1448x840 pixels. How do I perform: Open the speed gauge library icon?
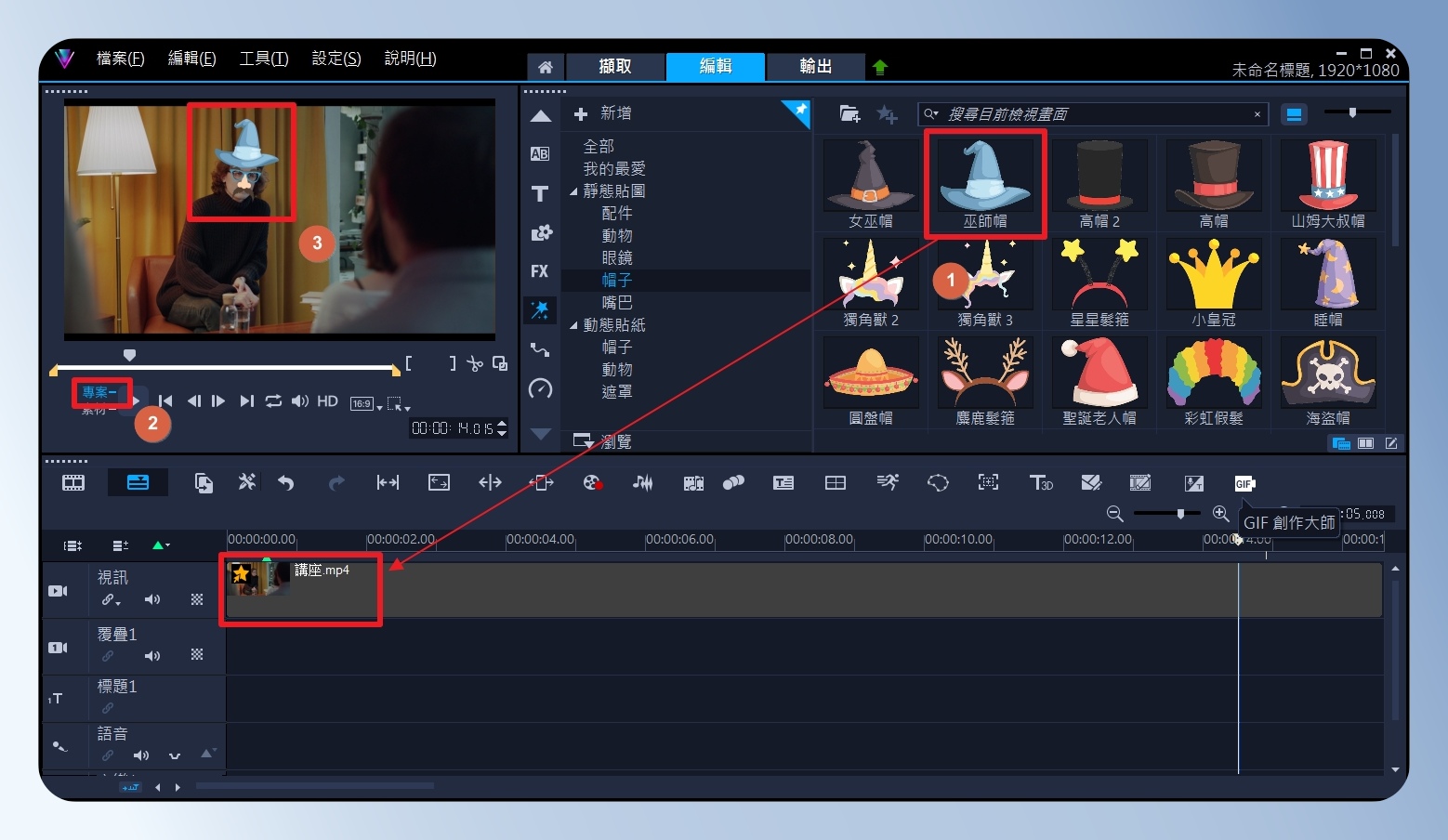(x=540, y=388)
